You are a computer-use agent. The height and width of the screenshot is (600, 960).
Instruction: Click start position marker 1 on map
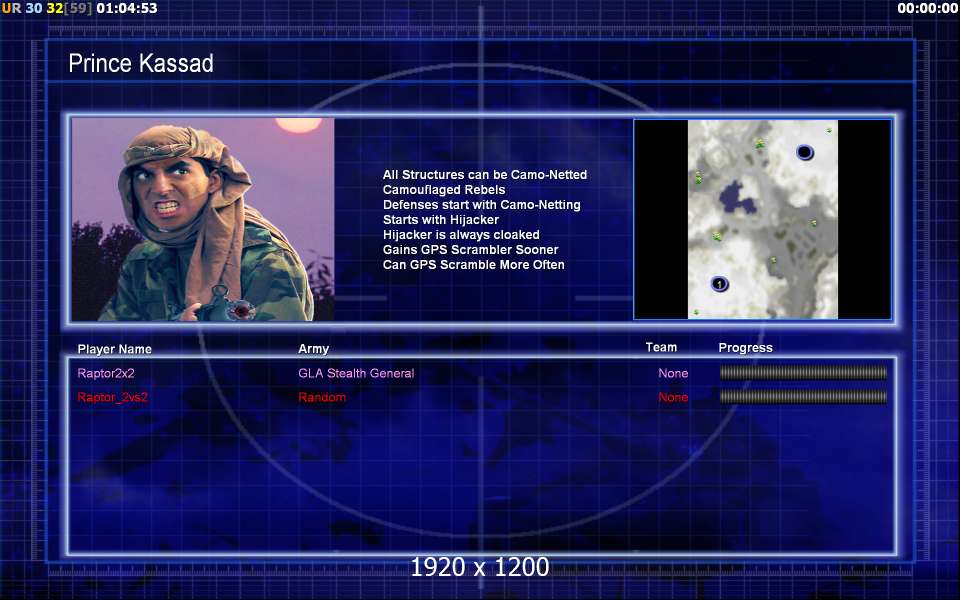click(719, 284)
